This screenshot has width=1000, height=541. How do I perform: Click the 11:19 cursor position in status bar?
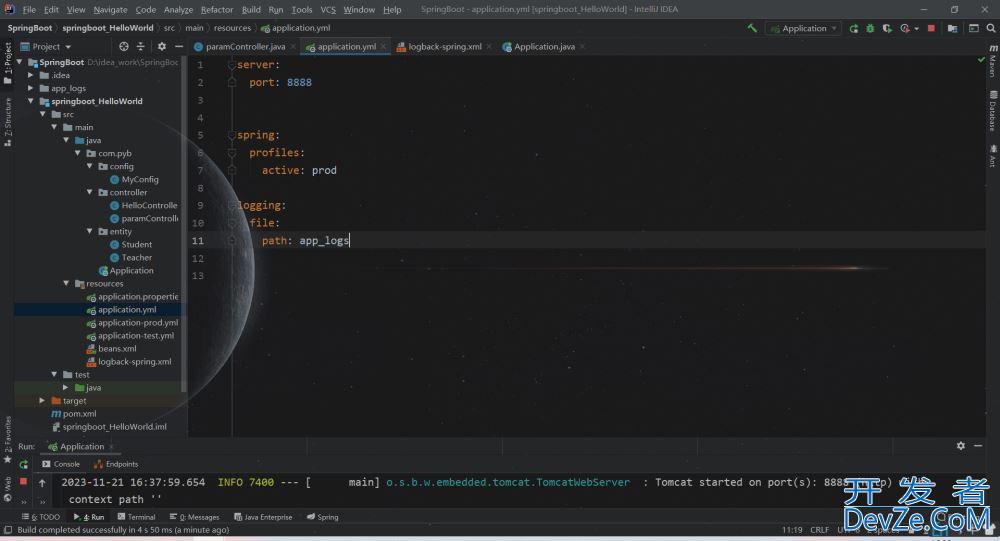coord(792,530)
